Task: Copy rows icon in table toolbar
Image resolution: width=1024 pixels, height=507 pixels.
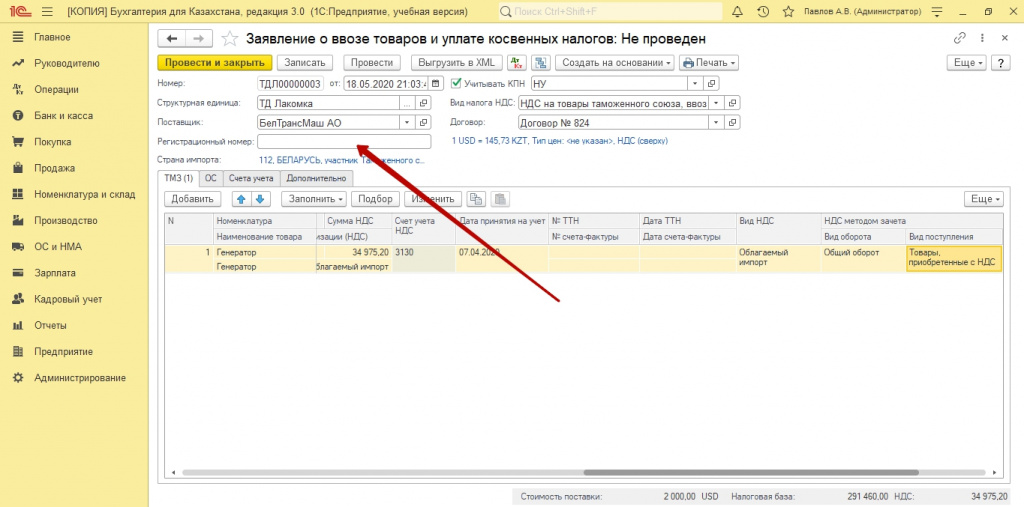Action: tap(476, 199)
